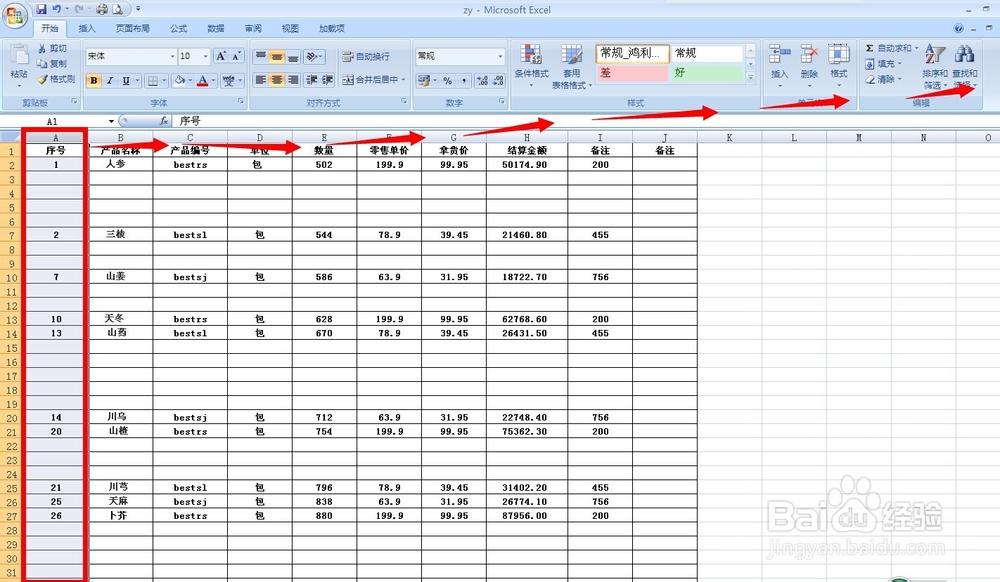Select column K header

tap(729, 137)
